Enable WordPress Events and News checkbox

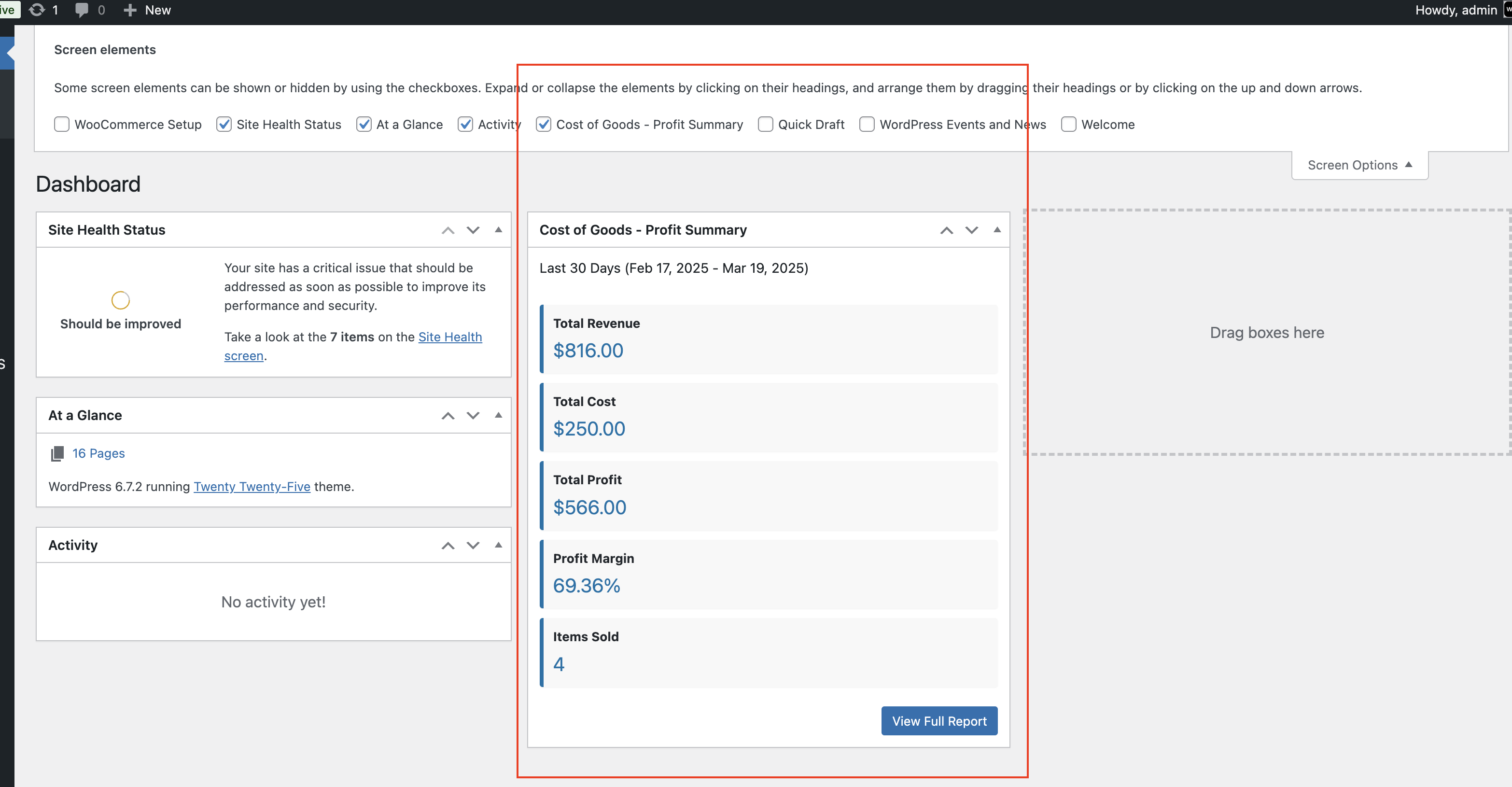tap(867, 125)
